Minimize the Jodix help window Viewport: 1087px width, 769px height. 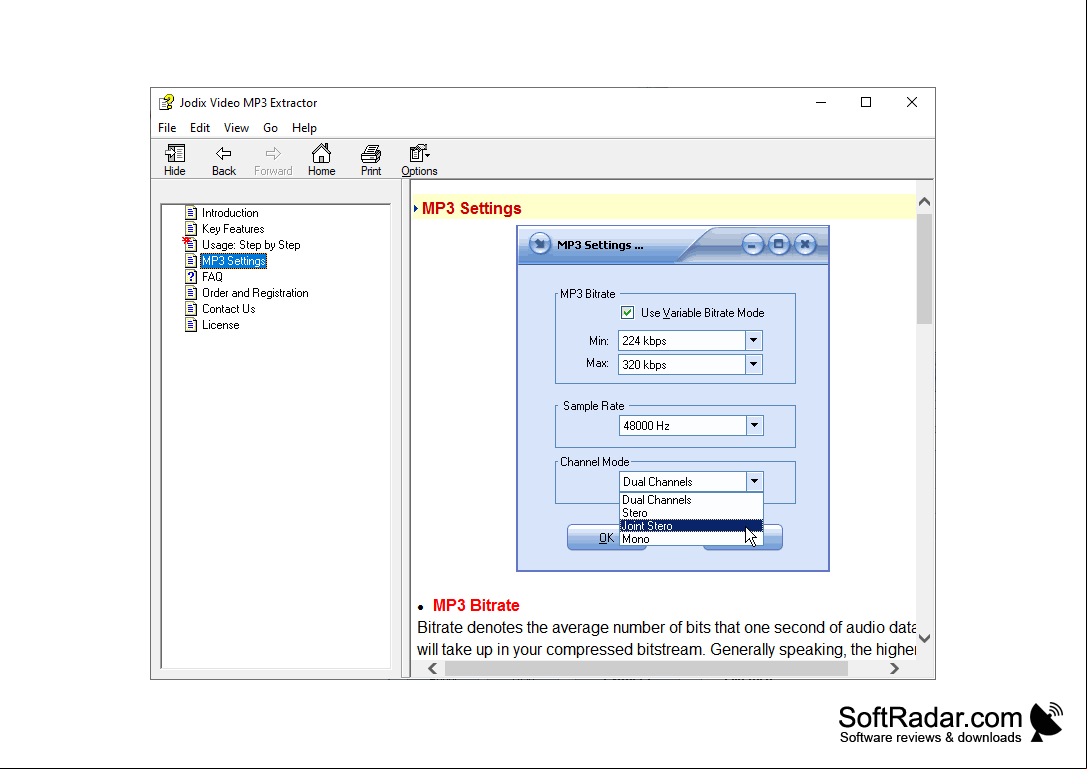point(821,103)
